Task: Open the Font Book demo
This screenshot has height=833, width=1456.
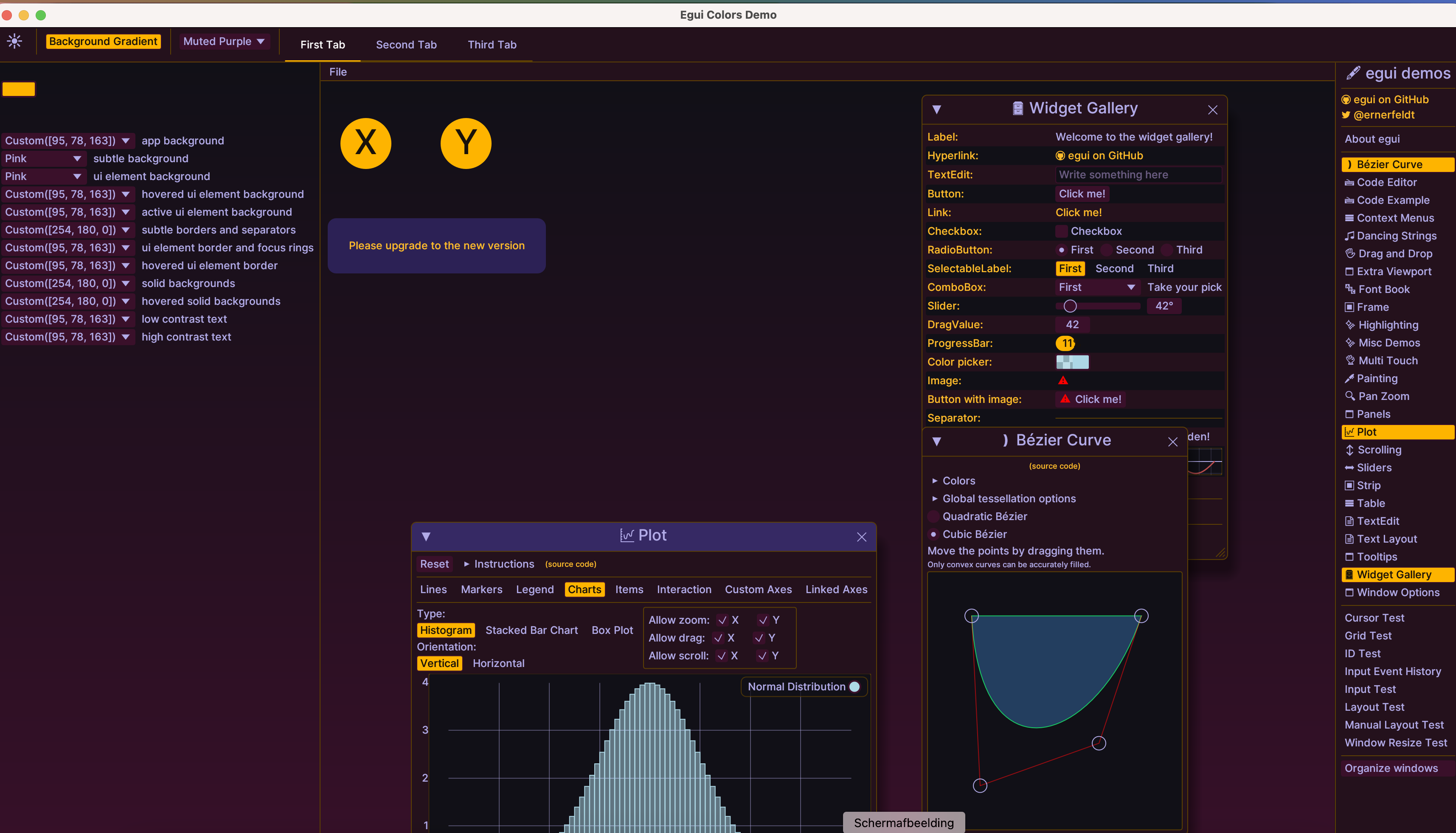Action: 1383,289
